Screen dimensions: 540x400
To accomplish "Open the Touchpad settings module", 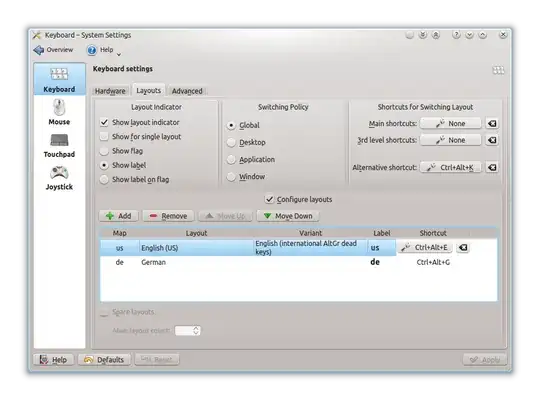I will click(59, 145).
